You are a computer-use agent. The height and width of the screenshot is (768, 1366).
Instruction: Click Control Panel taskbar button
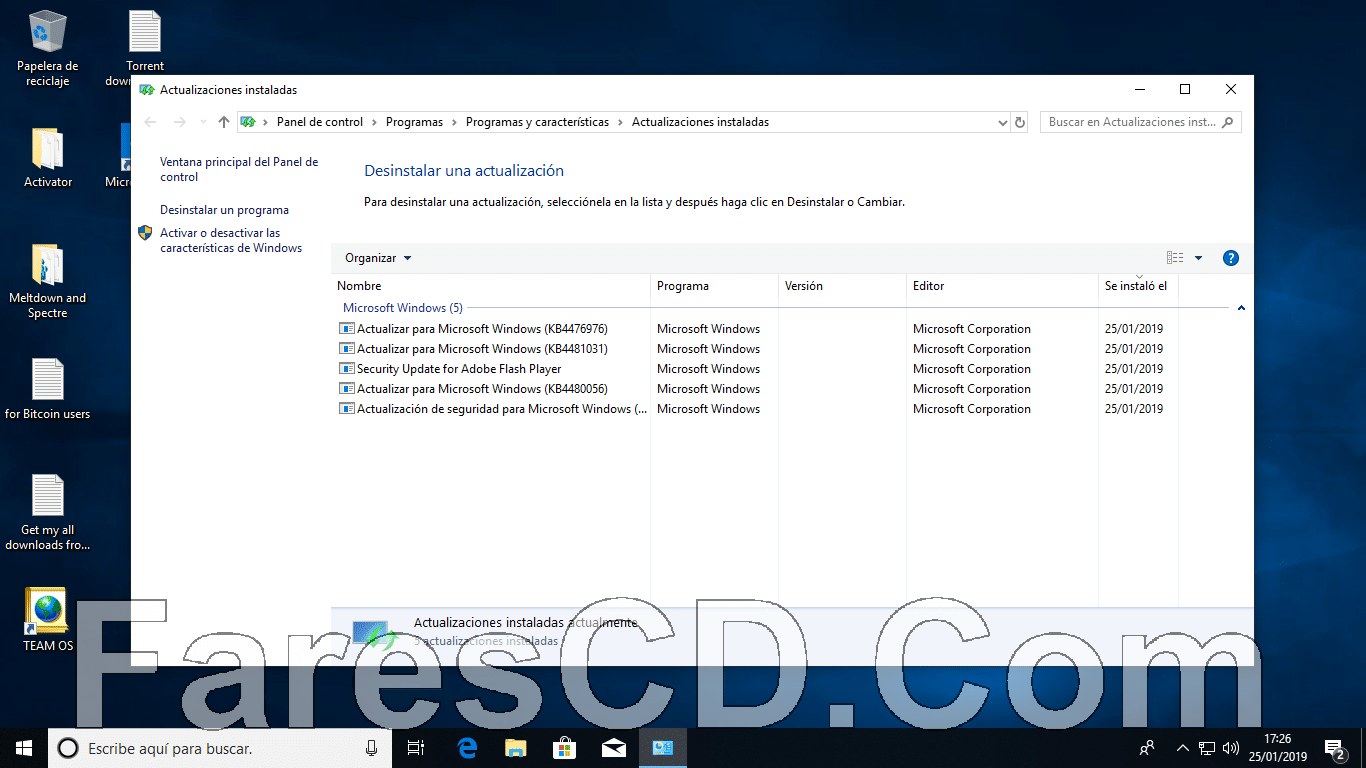pos(662,748)
